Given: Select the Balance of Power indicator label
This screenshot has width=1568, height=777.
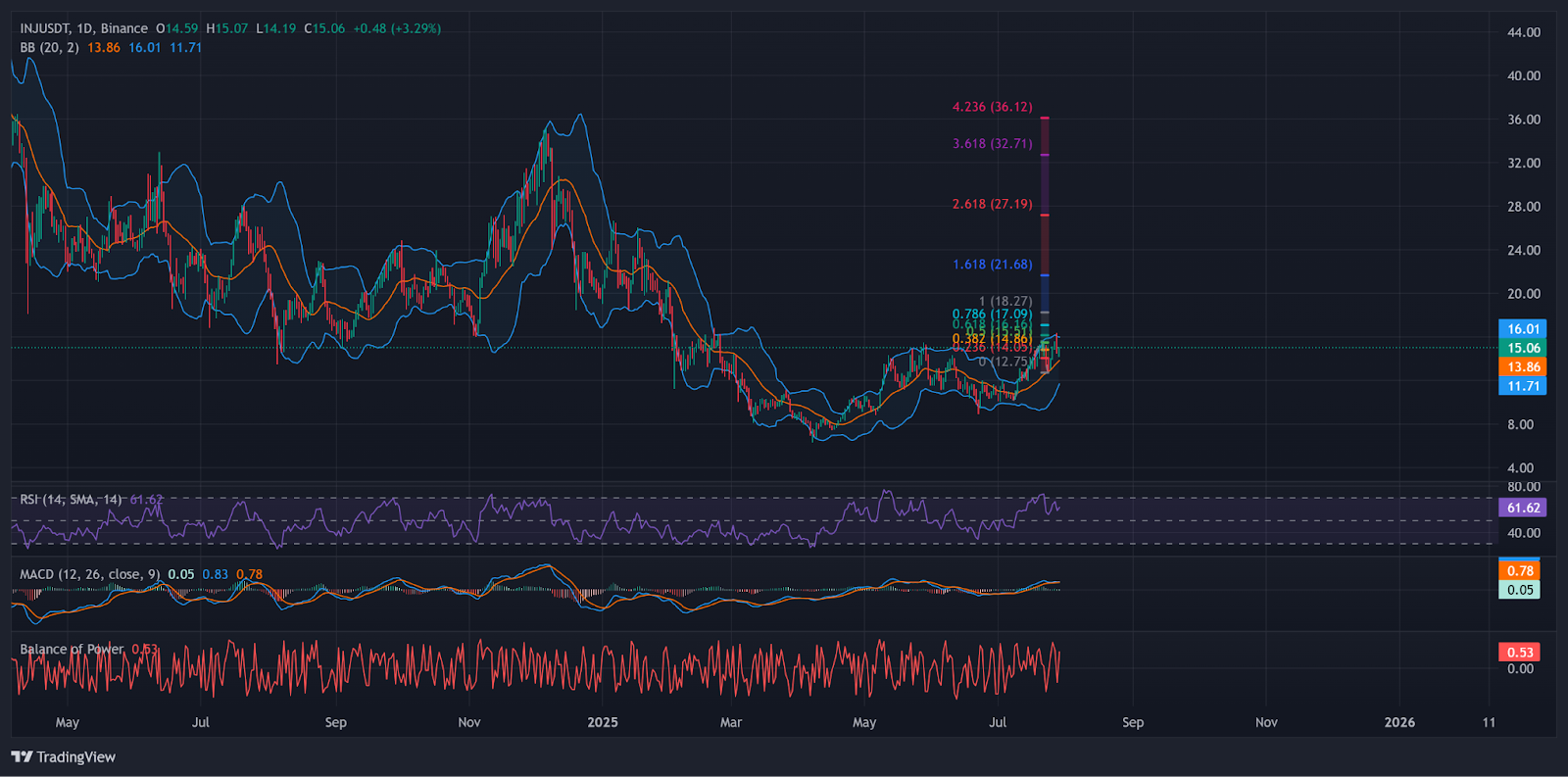Looking at the screenshot, I should click(x=72, y=649).
